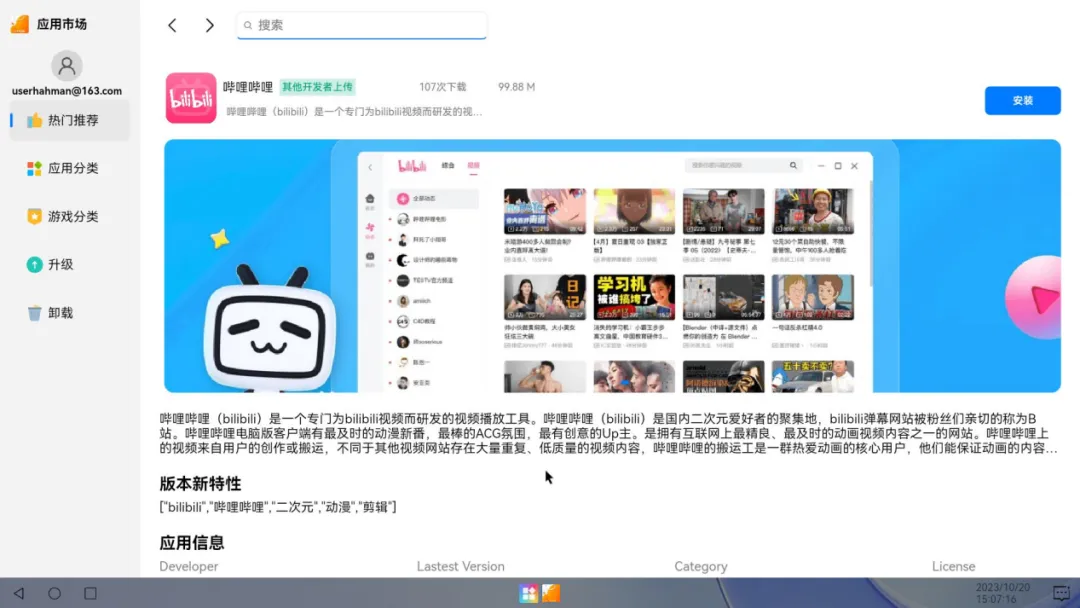Open 热门推荐 in the sidebar
The width and height of the screenshot is (1080, 608).
pyautogui.click(x=69, y=120)
